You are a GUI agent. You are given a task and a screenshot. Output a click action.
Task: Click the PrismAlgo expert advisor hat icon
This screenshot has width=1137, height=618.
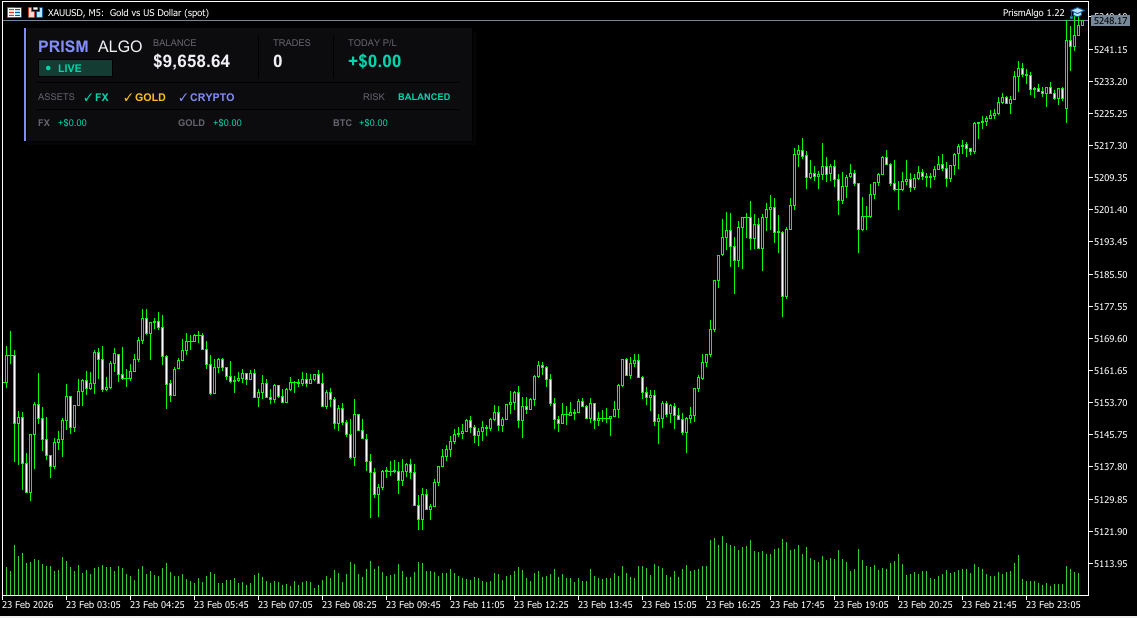pyautogui.click(x=1077, y=12)
